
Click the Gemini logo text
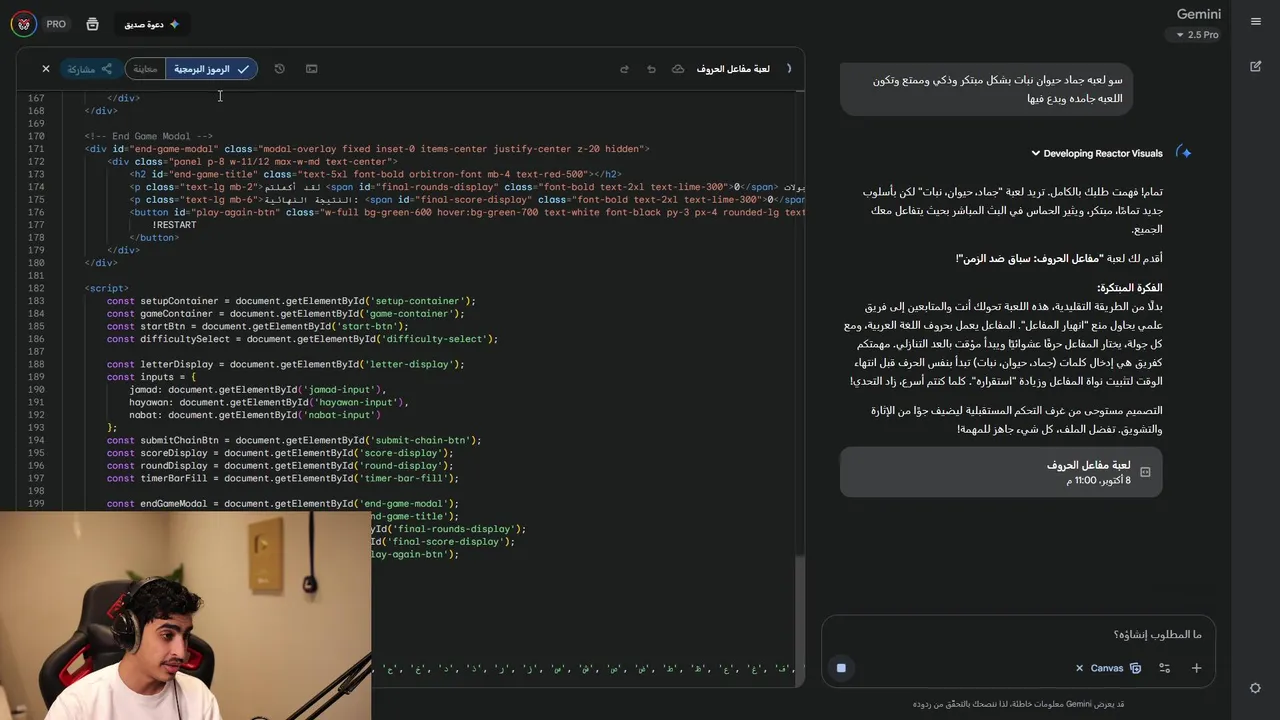[1199, 14]
